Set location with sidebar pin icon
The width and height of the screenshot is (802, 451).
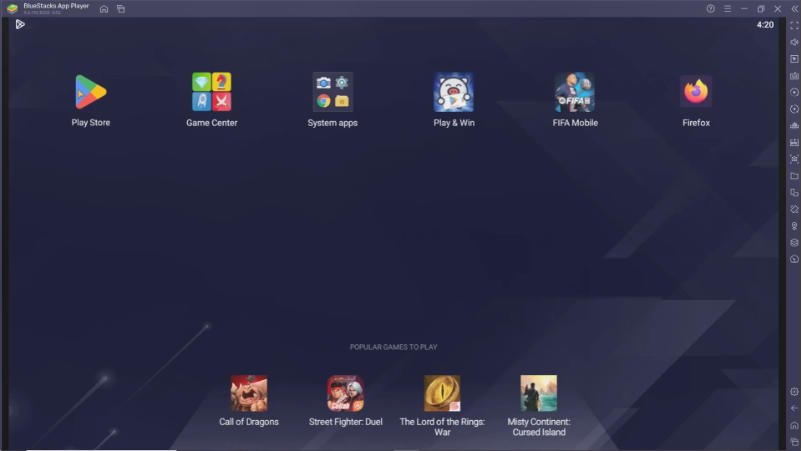(794, 226)
